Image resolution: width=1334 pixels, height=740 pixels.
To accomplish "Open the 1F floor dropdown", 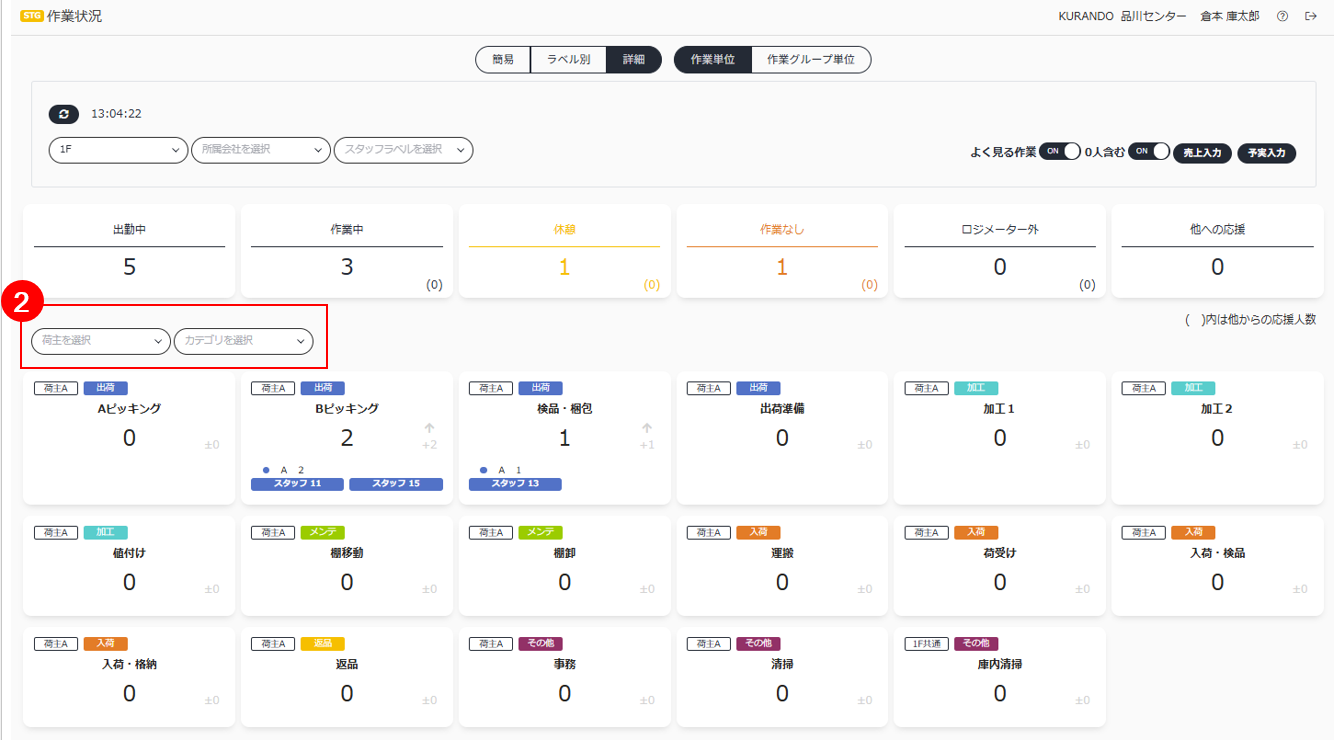I will coord(118,150).
